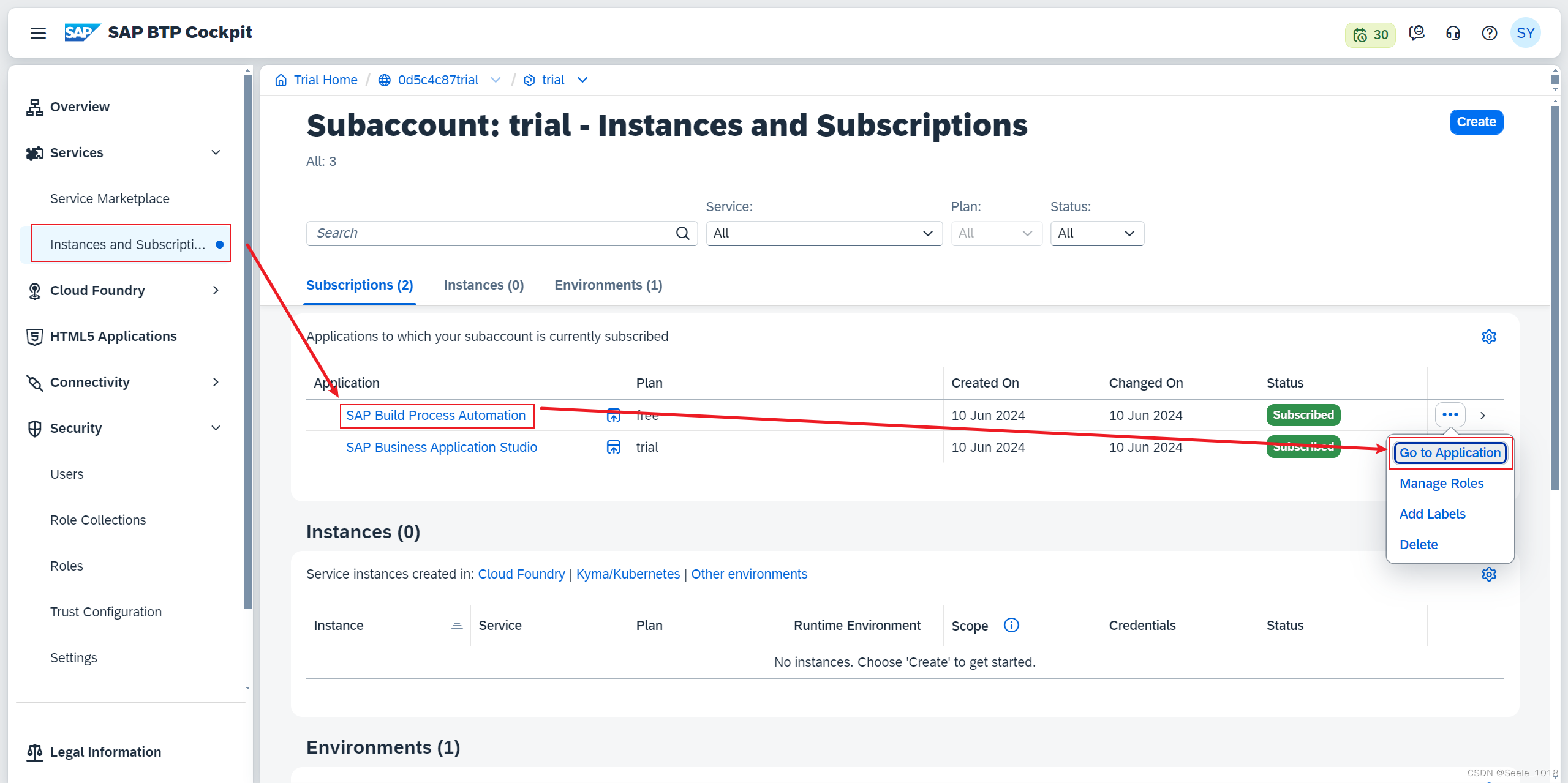Expand the Connectivity section
The width and height of the screenshot is (1568, 783).
click(x=216, y=382)
